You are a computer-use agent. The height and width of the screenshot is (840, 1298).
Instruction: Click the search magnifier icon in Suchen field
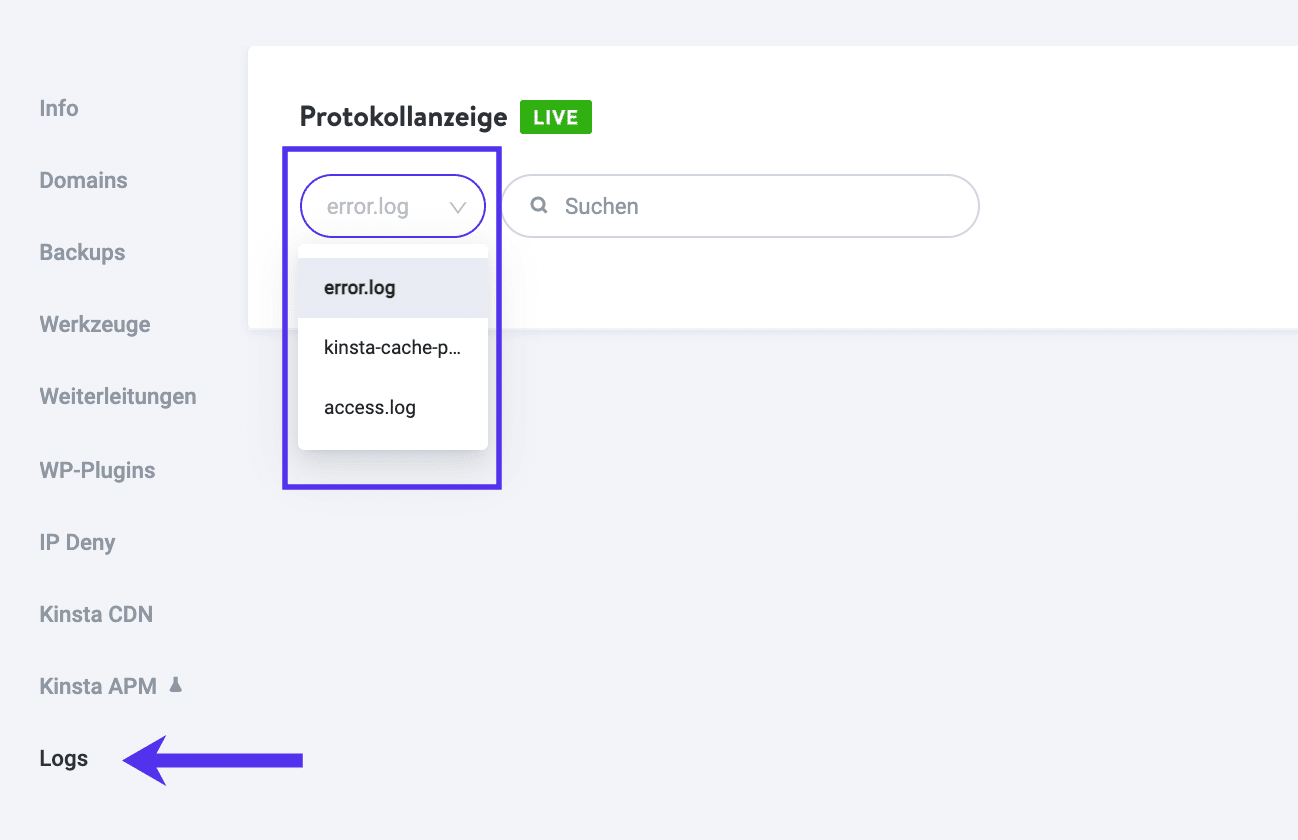tap(538, 205)
